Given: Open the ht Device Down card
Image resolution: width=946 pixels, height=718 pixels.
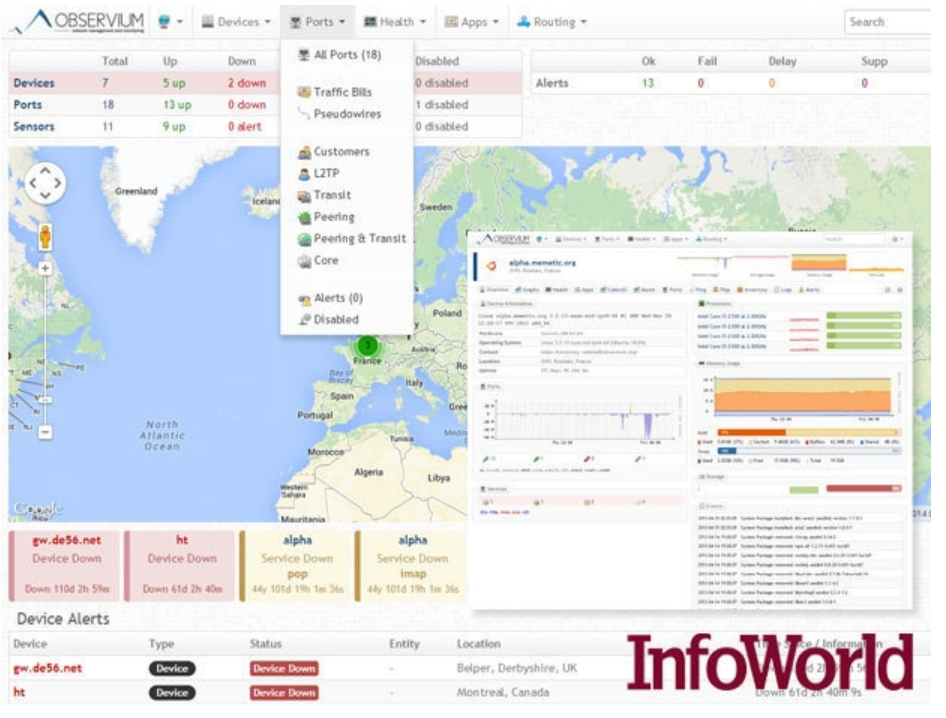Looking at the screenshot, I should click(179, 566).
